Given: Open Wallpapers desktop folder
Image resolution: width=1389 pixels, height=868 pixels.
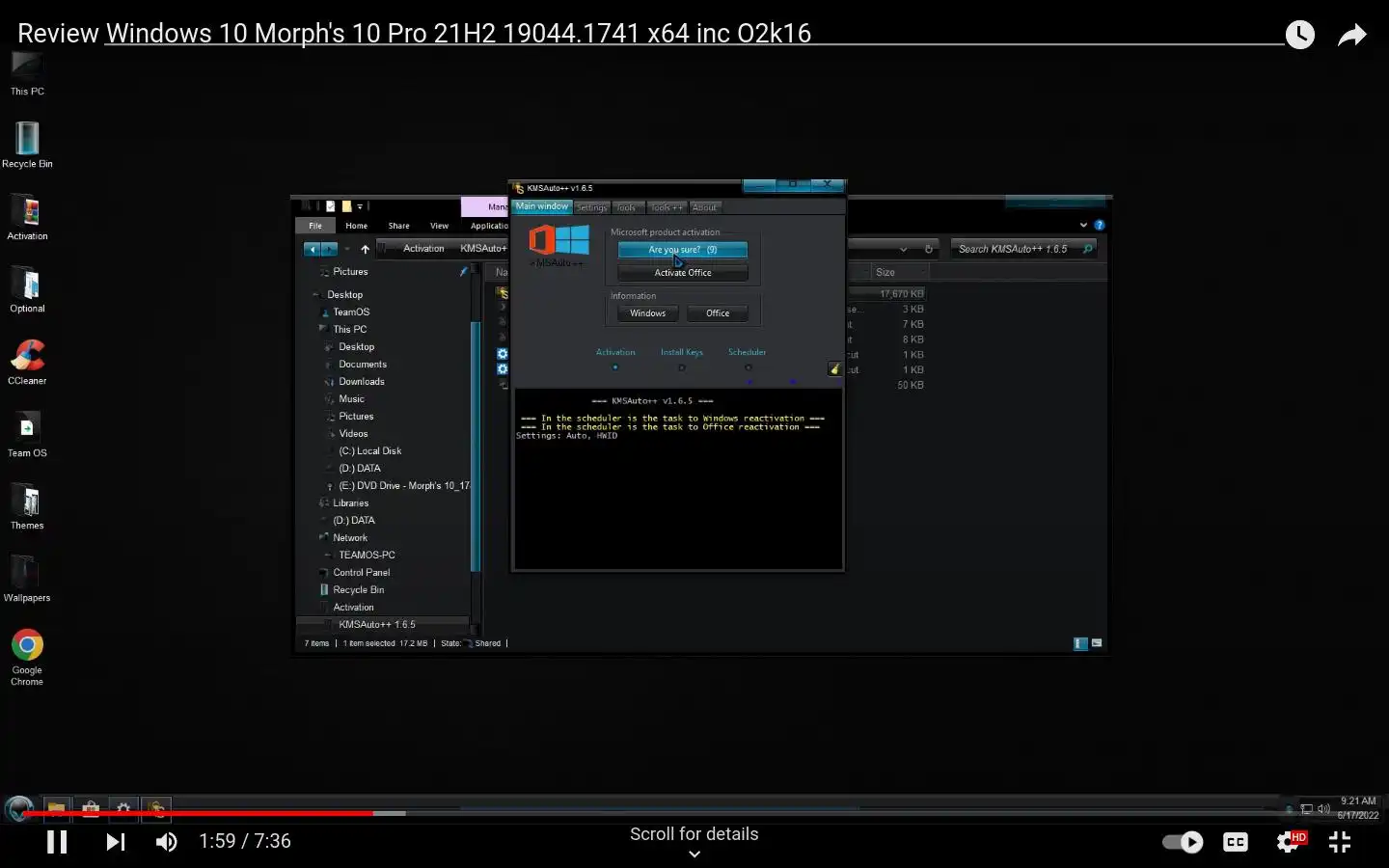Looking at the screenshot, I should tap(27, 579).
